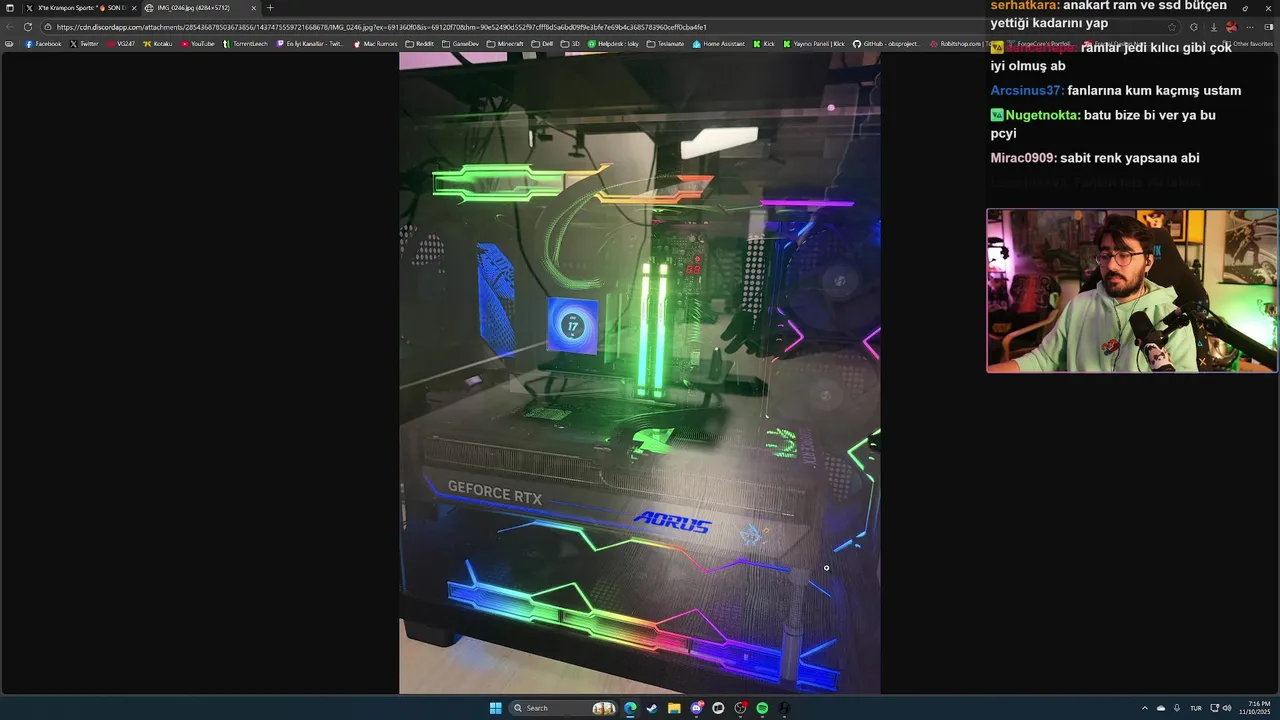Close the X'te Krampon Sports tab

coord(134,8)
